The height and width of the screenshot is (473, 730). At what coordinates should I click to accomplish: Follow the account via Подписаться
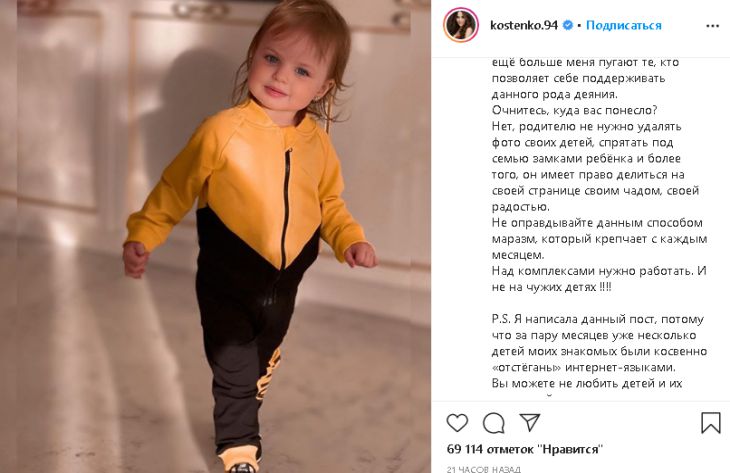623,25
